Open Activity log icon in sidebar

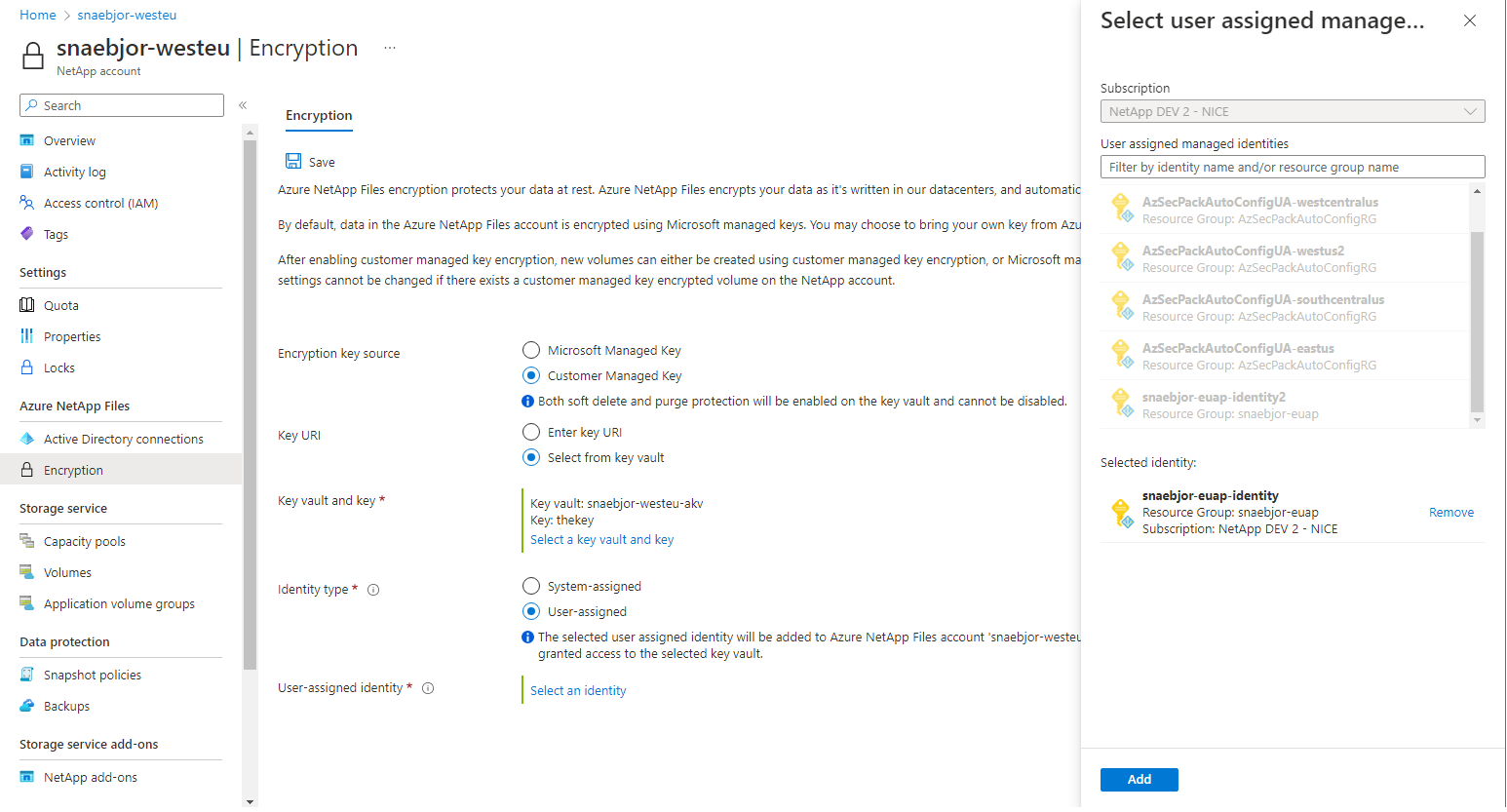27,172
